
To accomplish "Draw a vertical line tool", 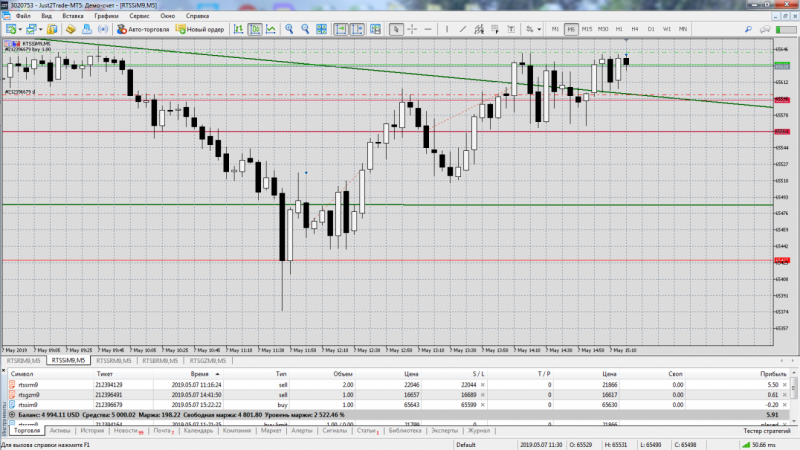I will [447, 29].
